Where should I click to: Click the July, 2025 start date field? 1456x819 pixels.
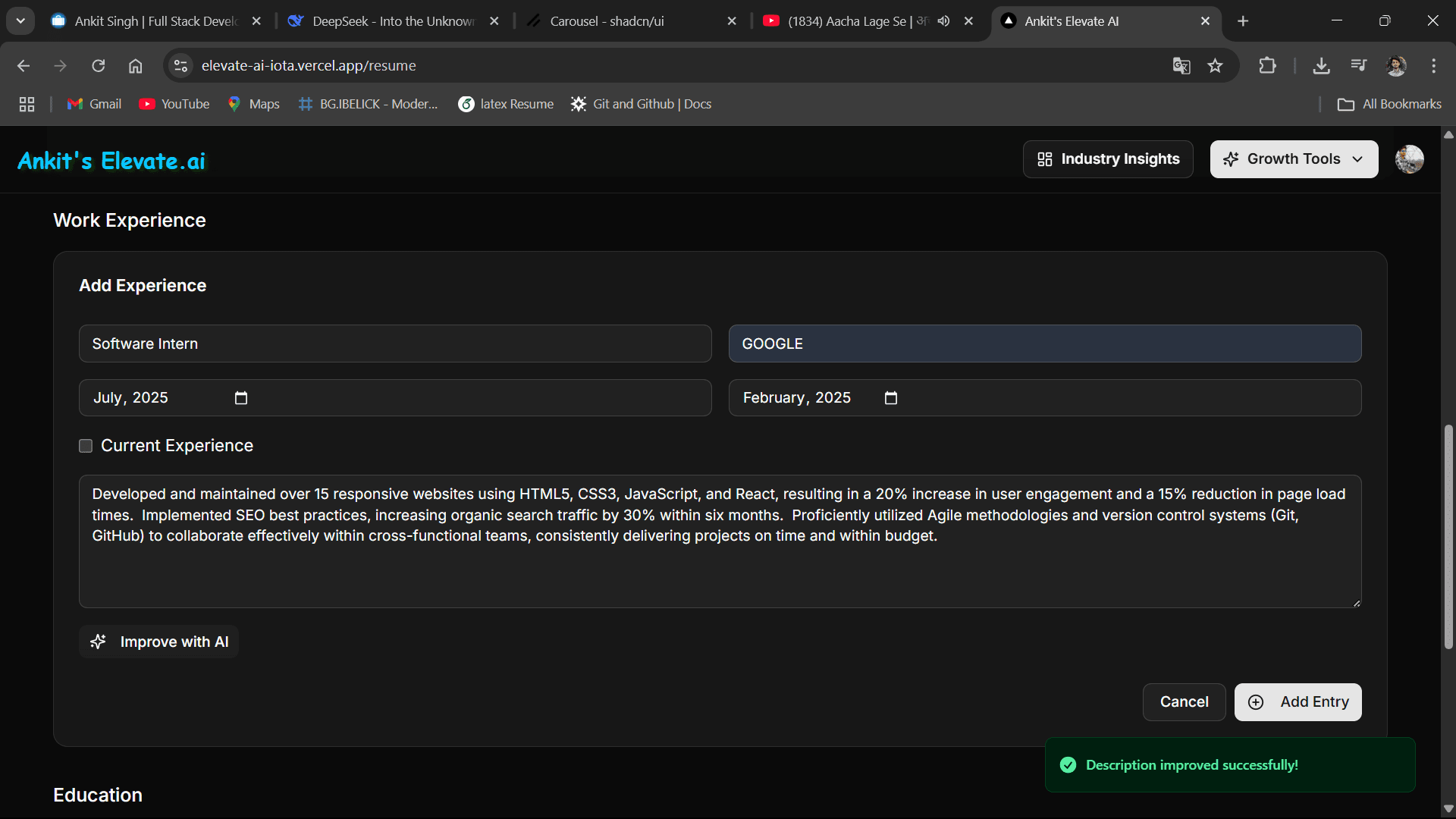(395, 398)
